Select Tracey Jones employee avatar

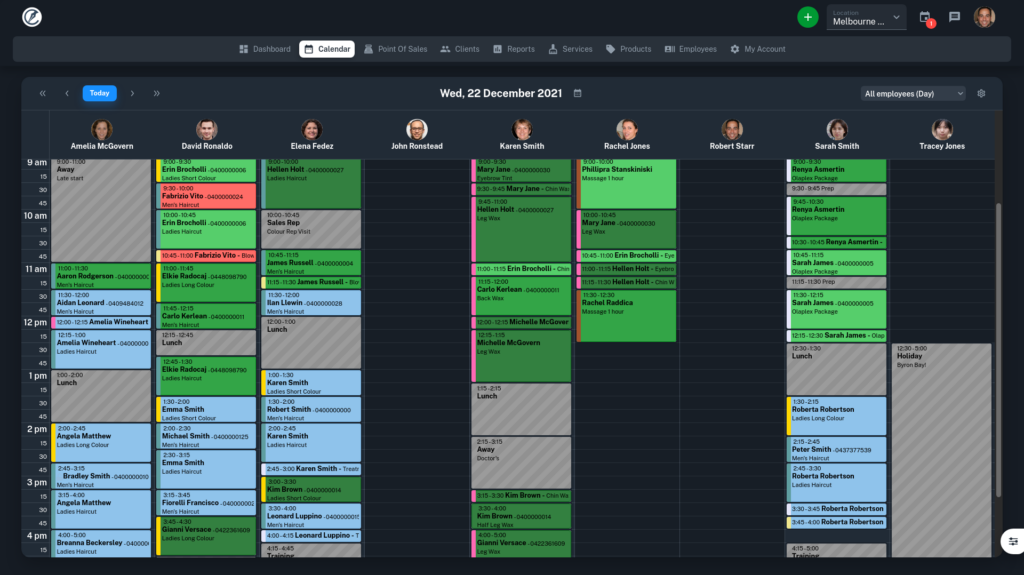click(x=942, y=130)
